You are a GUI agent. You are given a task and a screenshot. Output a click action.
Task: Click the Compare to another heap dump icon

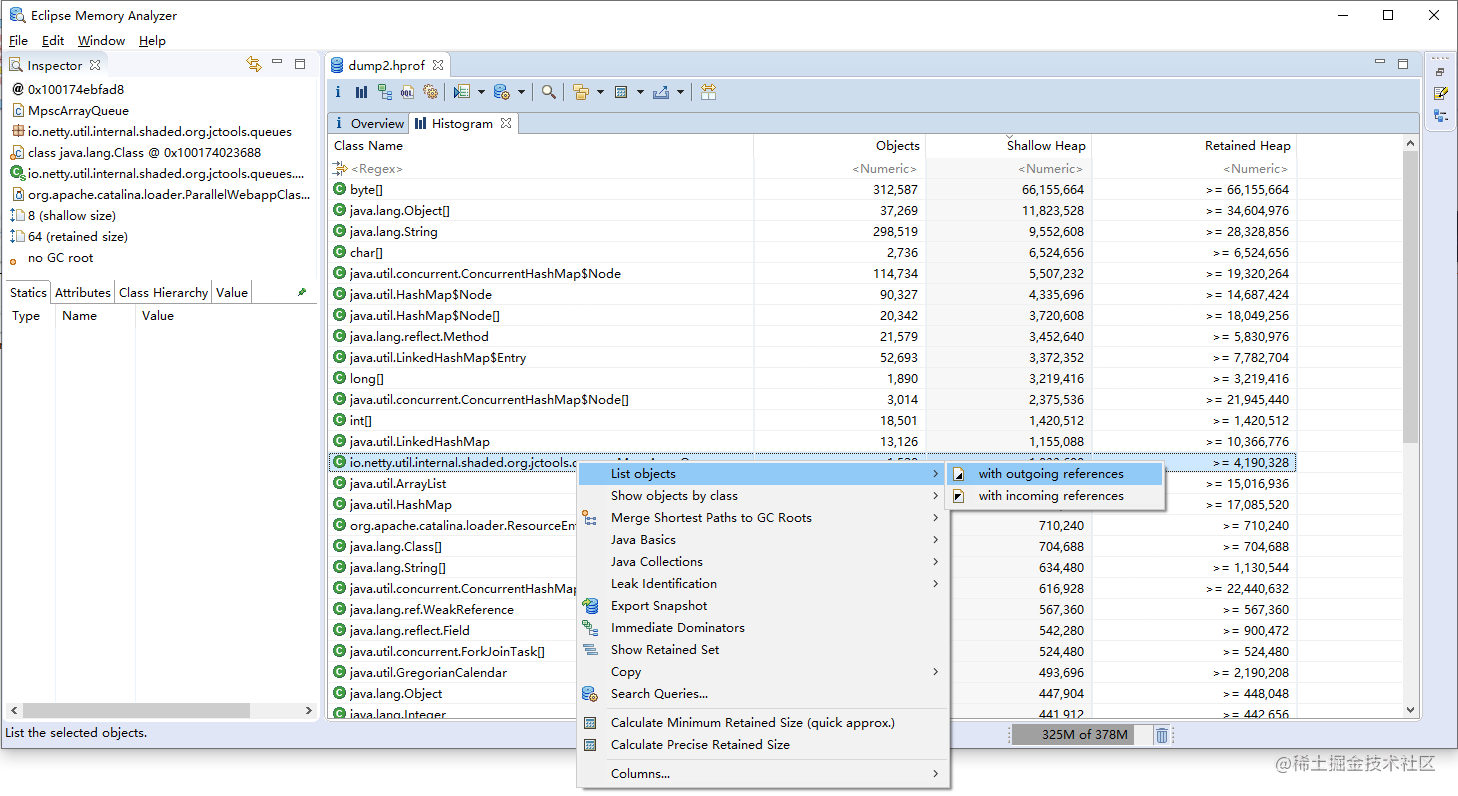point(708,92)
